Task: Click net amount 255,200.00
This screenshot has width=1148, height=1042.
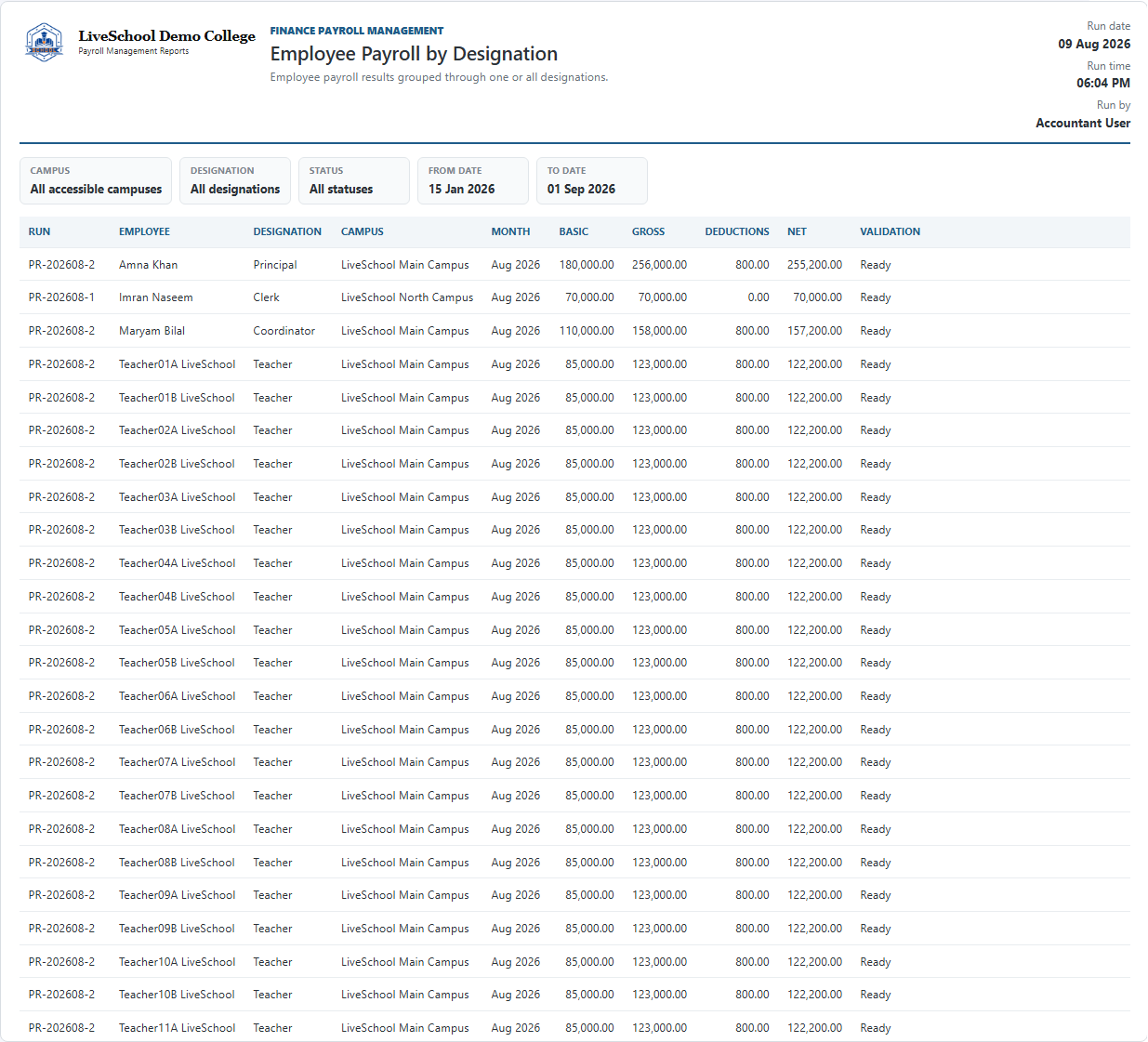Action: [814, 265]
